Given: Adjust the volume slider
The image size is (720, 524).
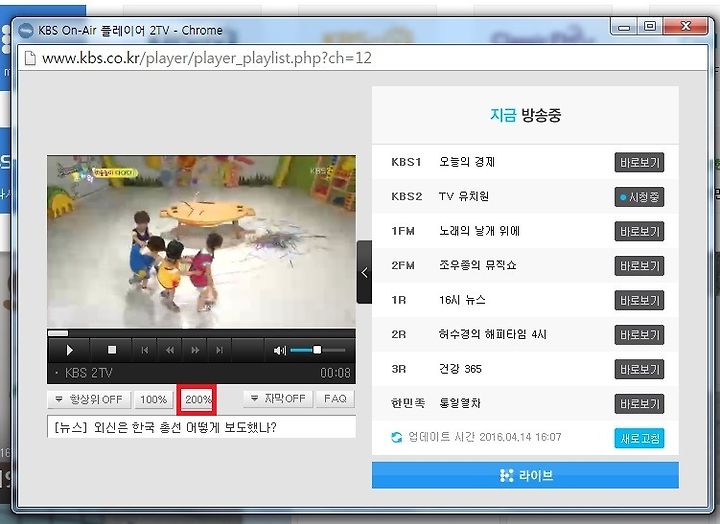Looking at the screenshot, I should [317, 350].
